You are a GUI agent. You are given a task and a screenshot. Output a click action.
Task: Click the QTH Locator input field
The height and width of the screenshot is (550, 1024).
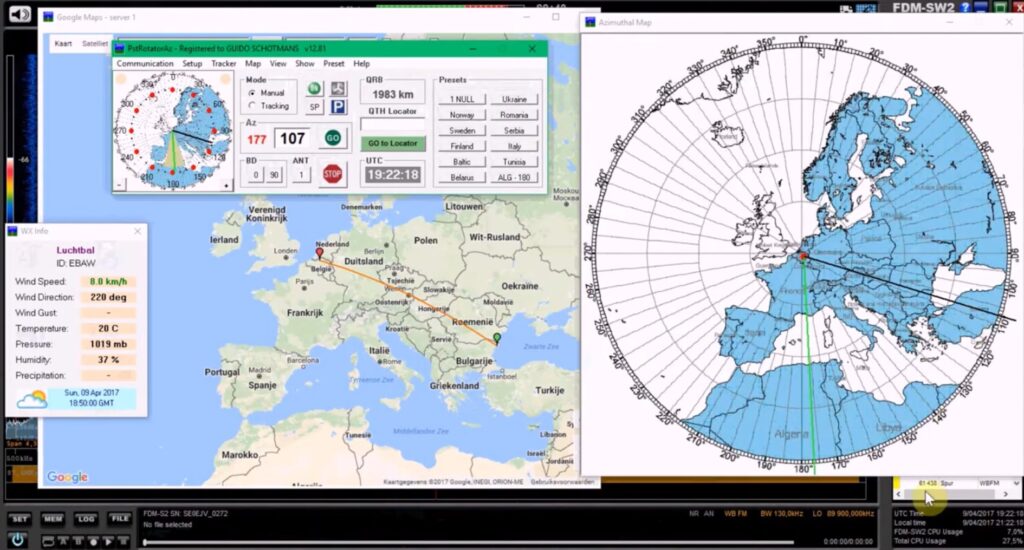point(392,125)
